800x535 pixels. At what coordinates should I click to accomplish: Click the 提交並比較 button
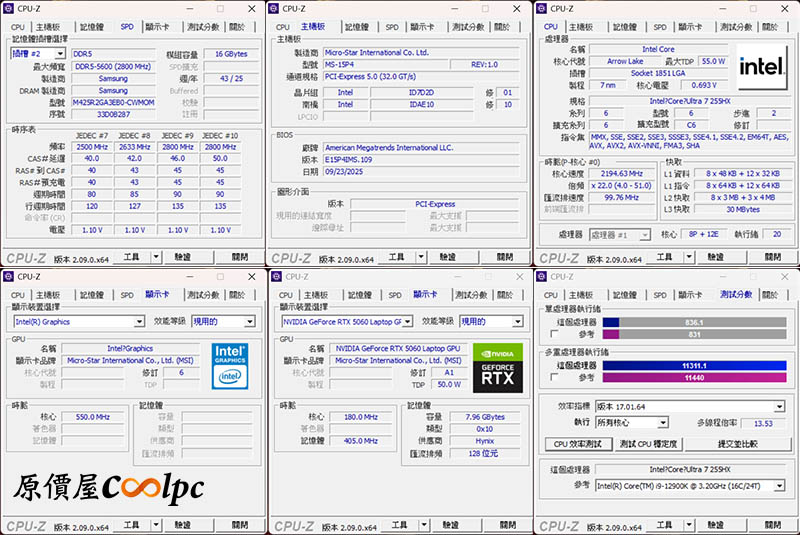(738, 444)
